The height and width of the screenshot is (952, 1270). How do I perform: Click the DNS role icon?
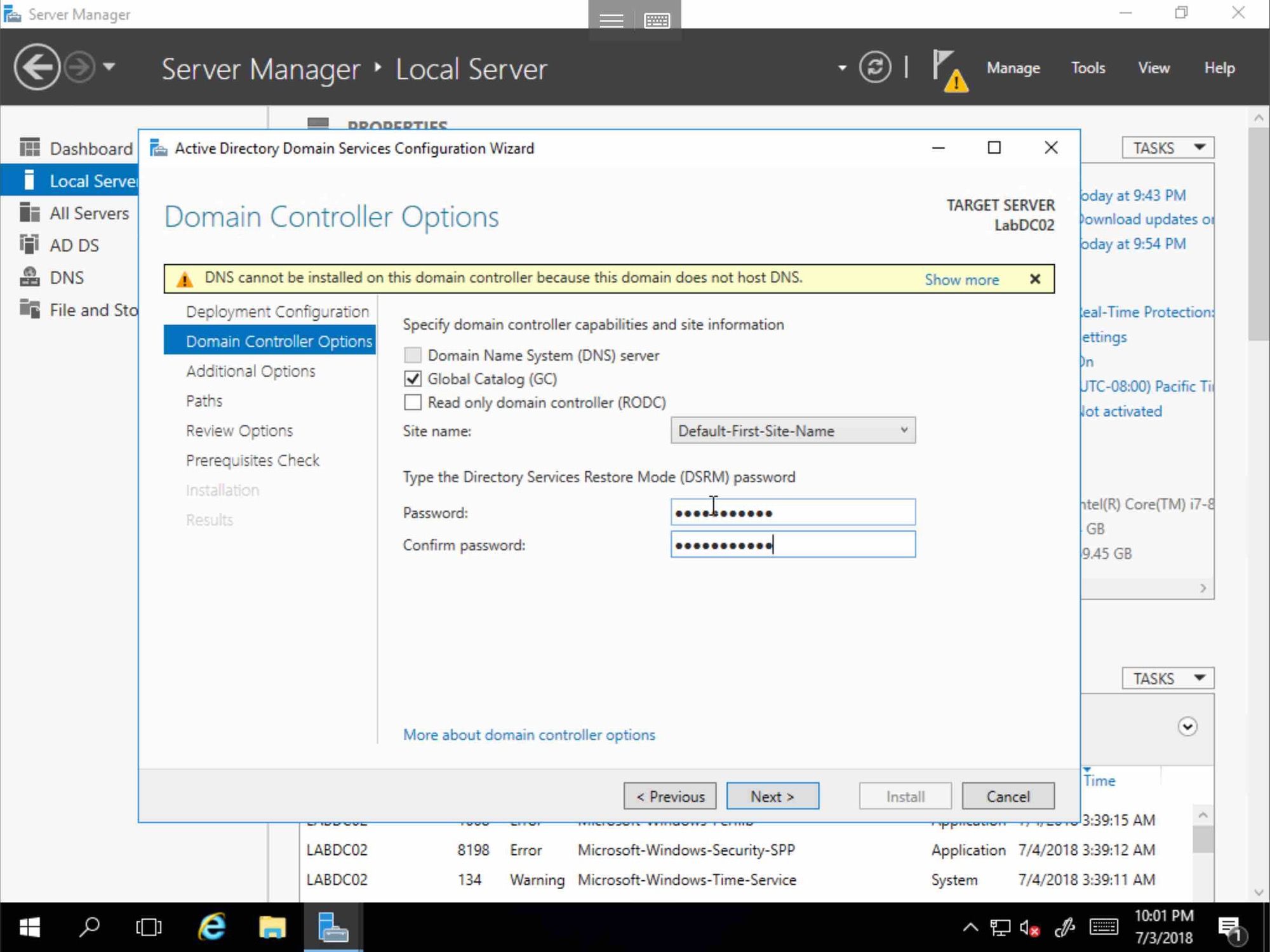tap(29, 277)
